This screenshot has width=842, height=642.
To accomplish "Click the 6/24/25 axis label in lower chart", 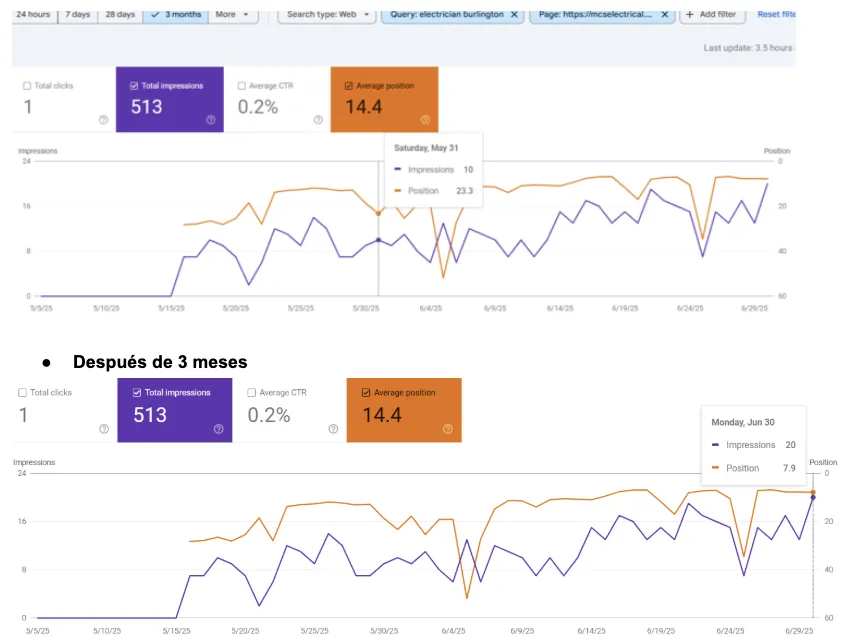I will pos(730,631).
